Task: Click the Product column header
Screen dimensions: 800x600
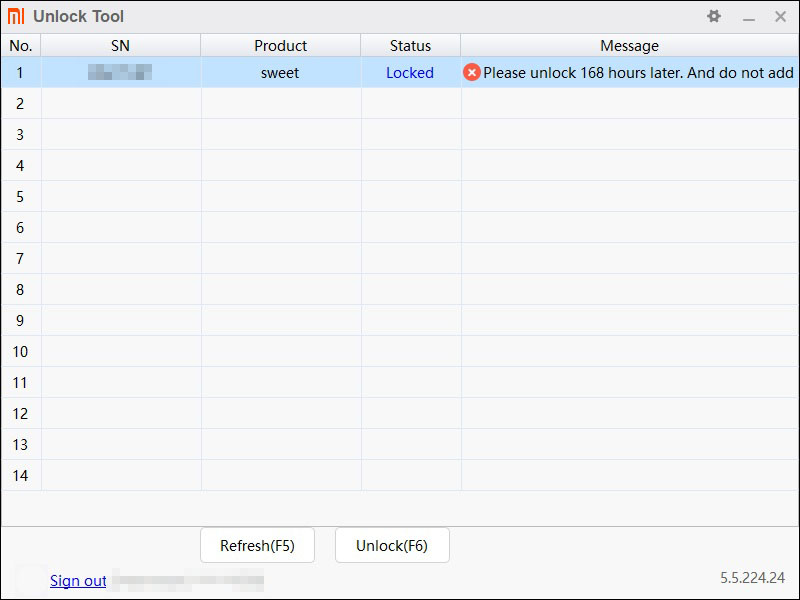Action: tap(281, 45)
